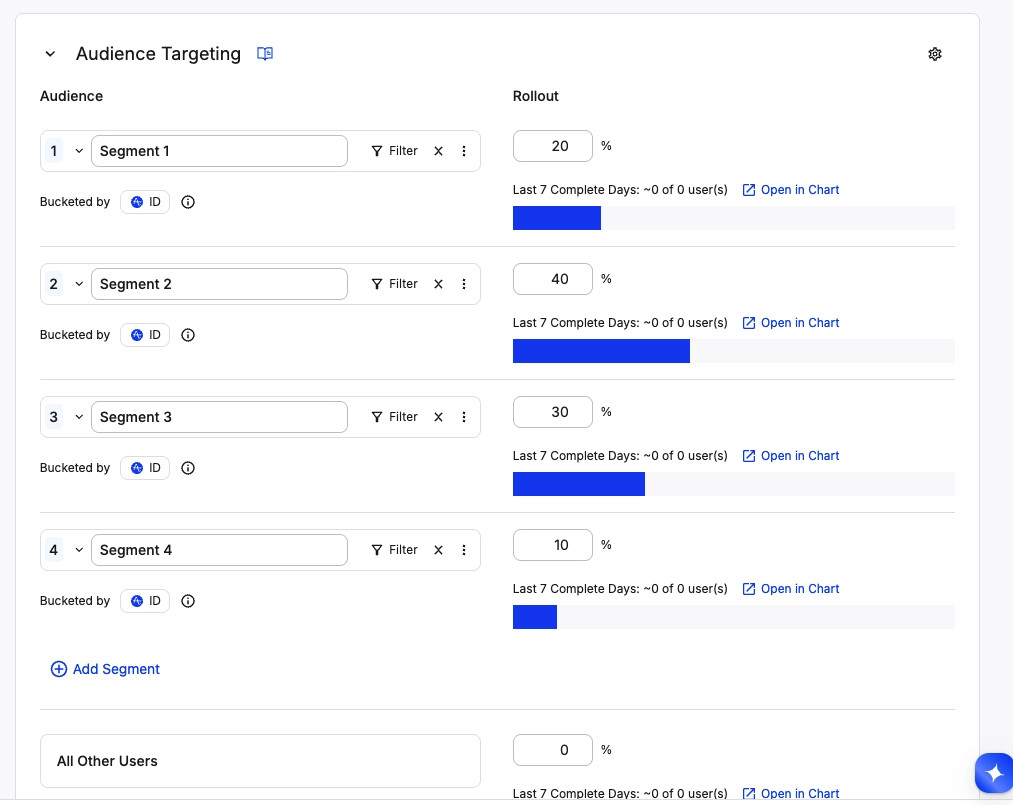Click the Segment 3 rollout progress bar

734,485
